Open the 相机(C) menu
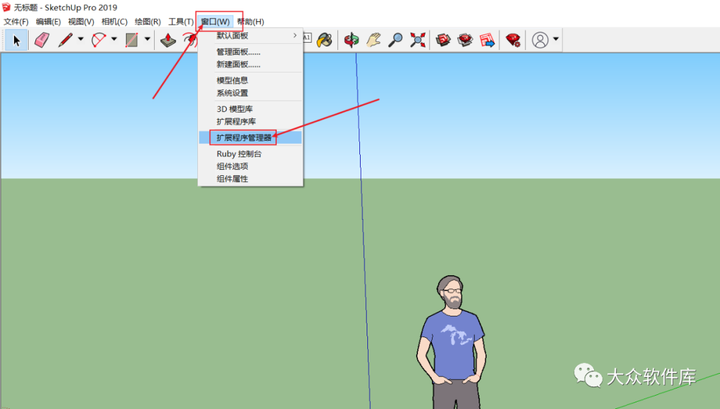This screenshot has width=720, height=409. 114,22
